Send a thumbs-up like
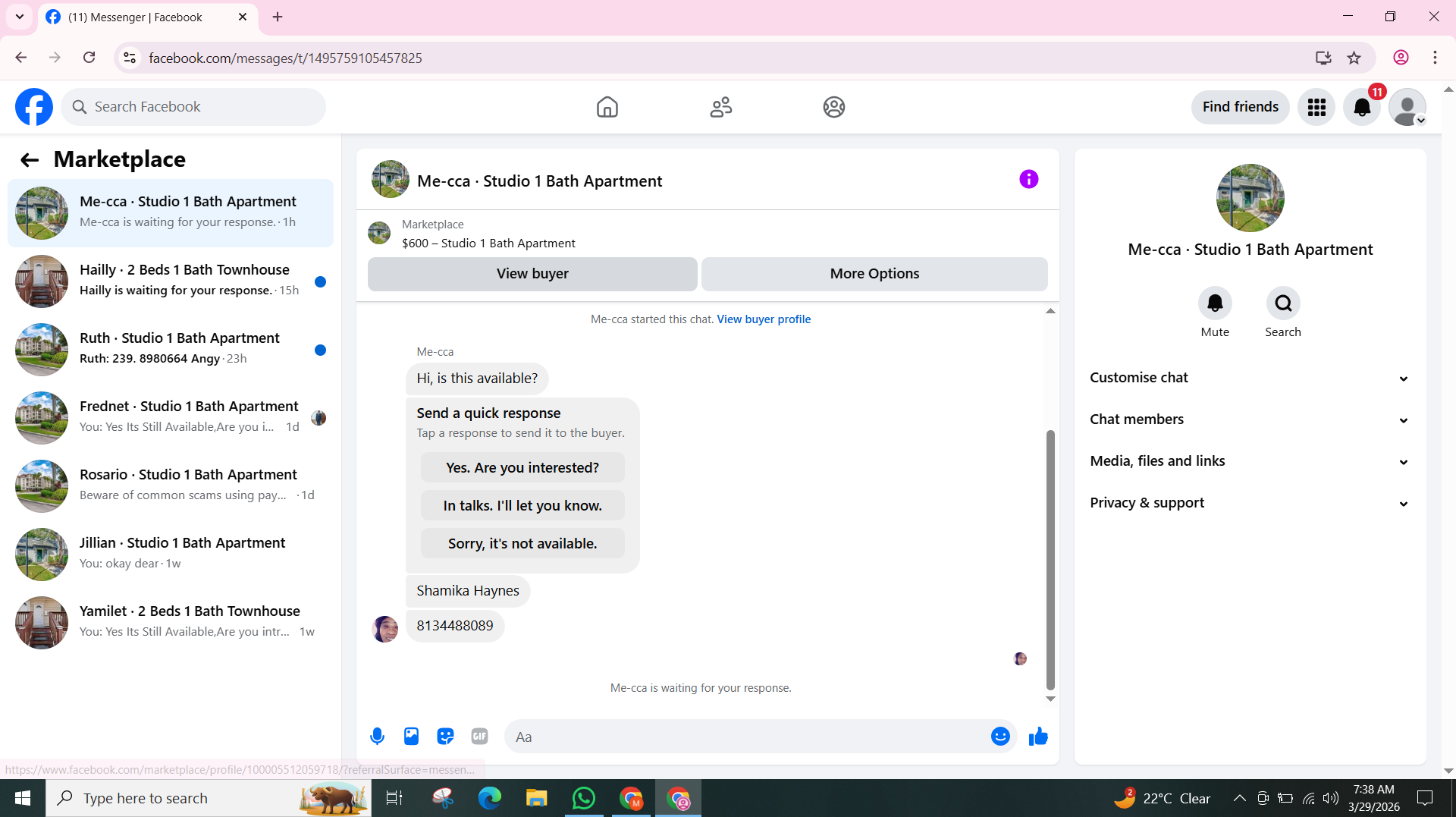Viewport: 1456px width, 817px height. 1038,736
